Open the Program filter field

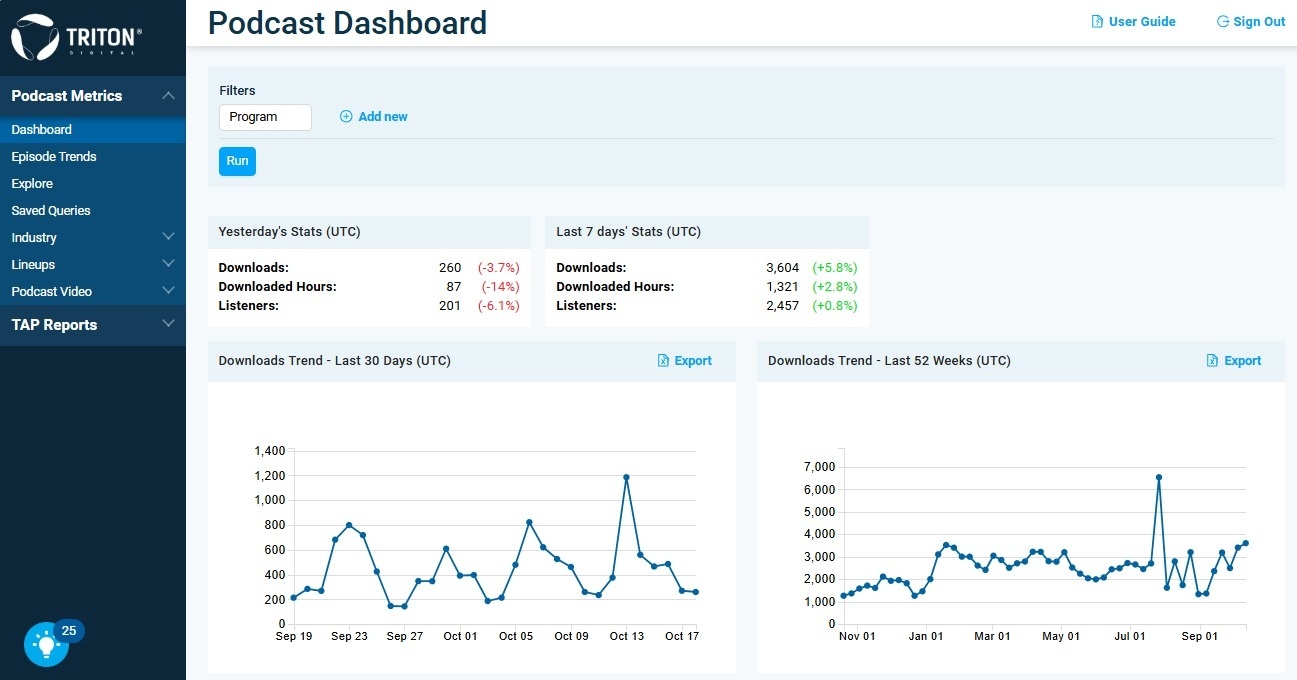point(265,117)
